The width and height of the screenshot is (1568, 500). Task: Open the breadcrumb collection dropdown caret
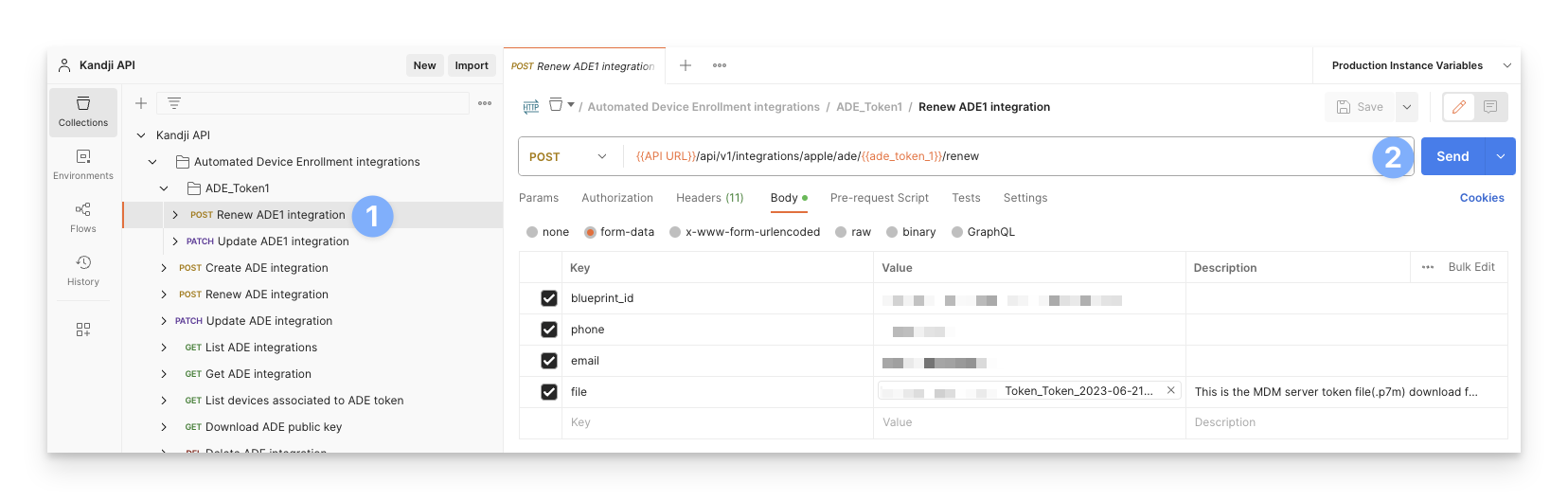tap(571, 105)
